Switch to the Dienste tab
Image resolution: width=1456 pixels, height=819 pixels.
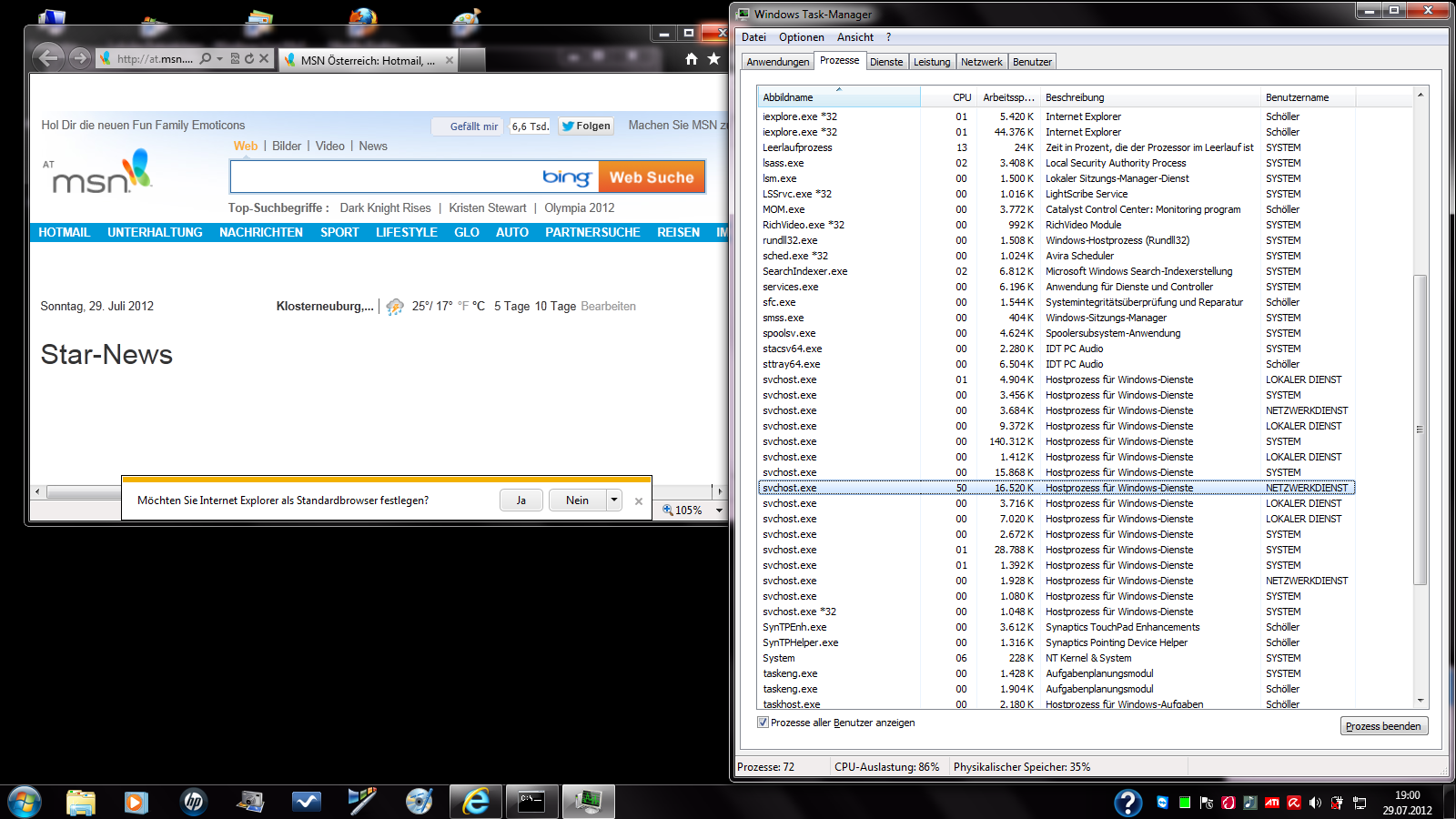[886, 62]
